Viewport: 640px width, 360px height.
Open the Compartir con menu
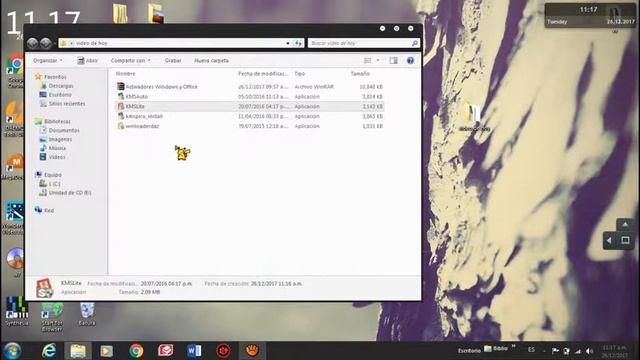(131, 60)
